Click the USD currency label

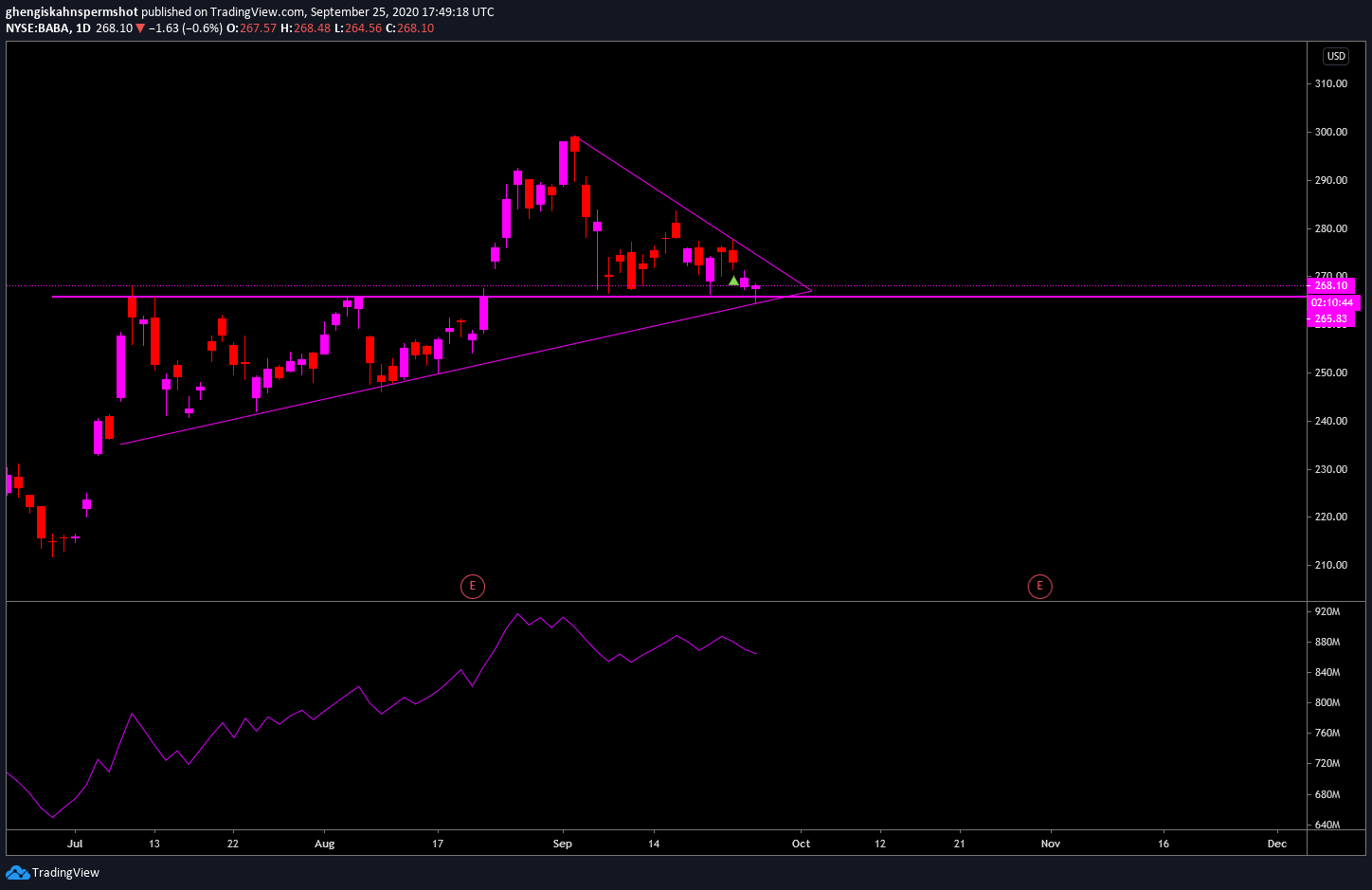1336,56
